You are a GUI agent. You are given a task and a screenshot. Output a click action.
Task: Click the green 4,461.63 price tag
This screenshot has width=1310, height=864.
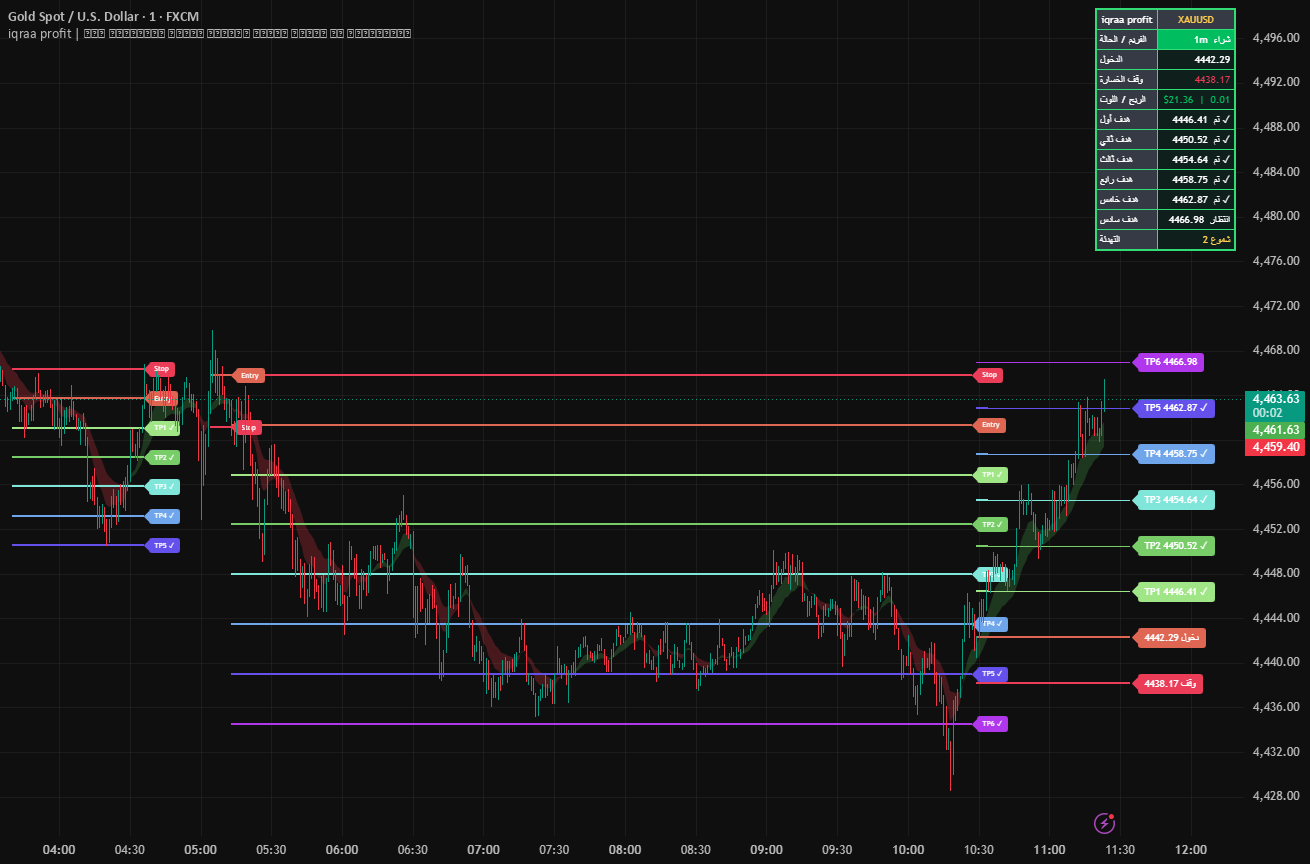pos(1275,430)
